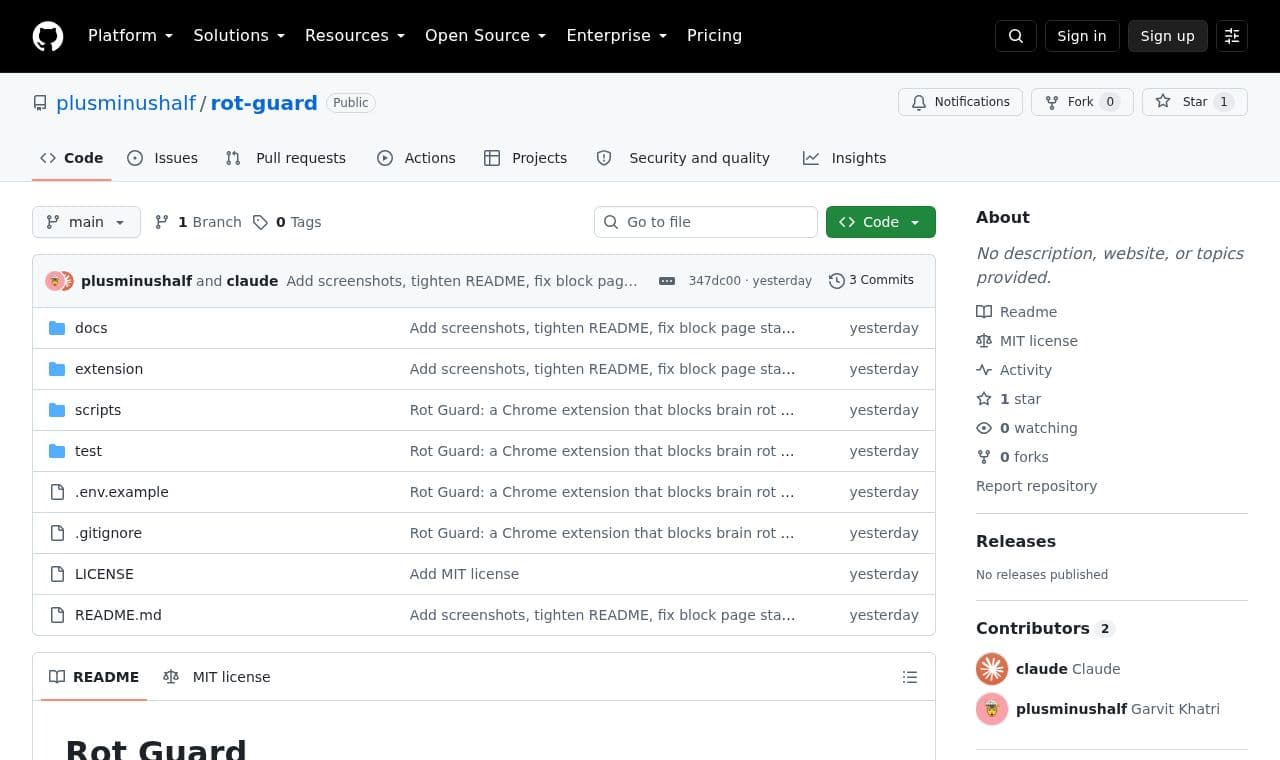
Task: Open the docs folder
Action: pyautogui.click(x=91, y=328)
